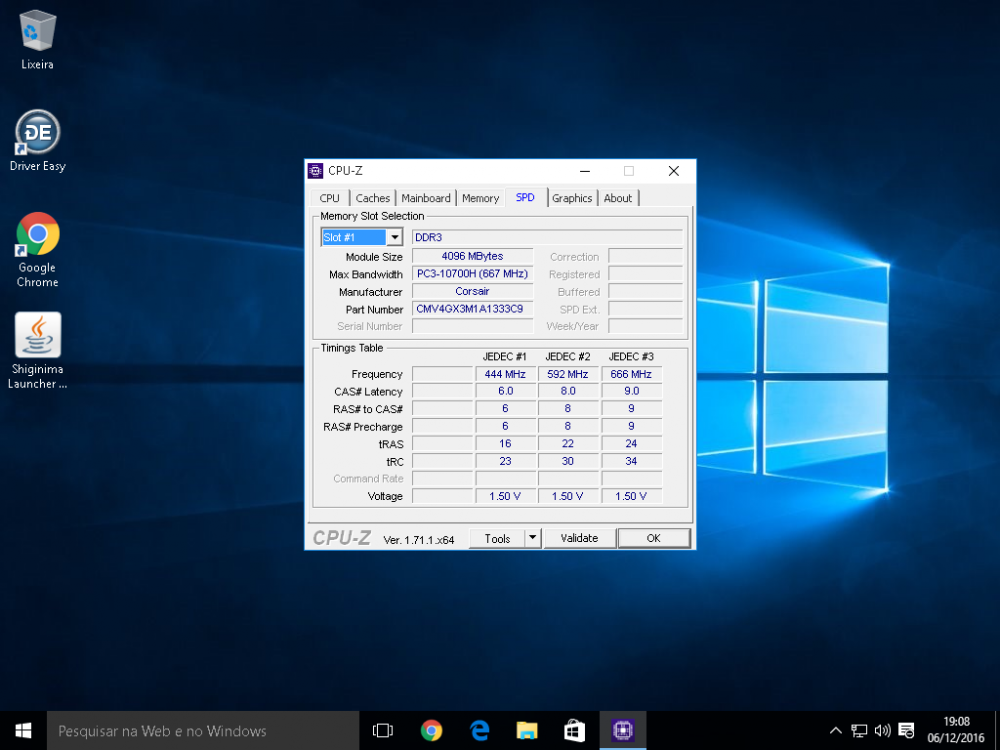Click the Windows Start button

(23, 730)
